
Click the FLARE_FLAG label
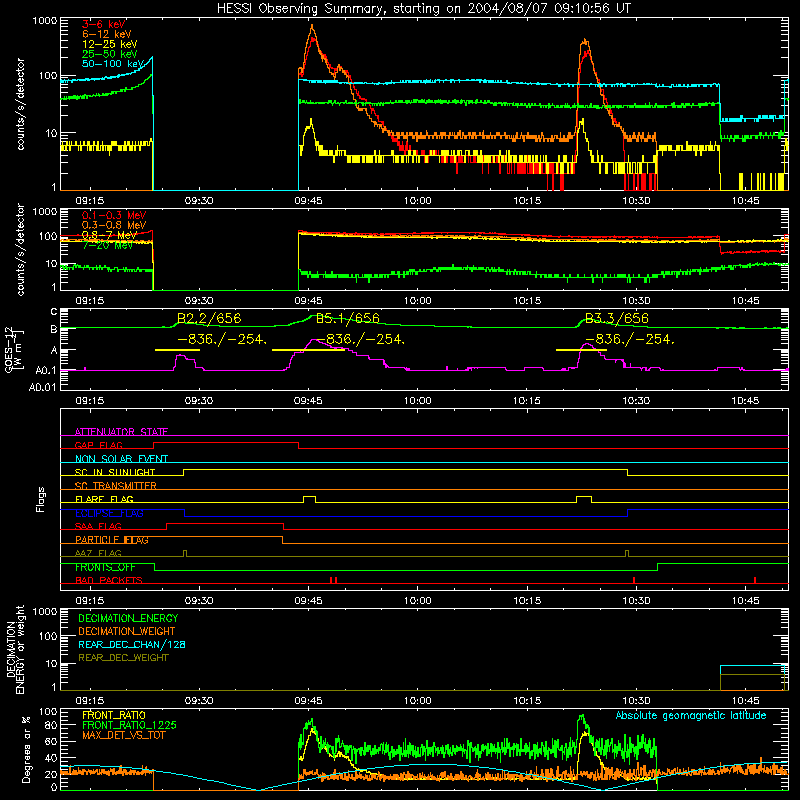click(104, 499)
